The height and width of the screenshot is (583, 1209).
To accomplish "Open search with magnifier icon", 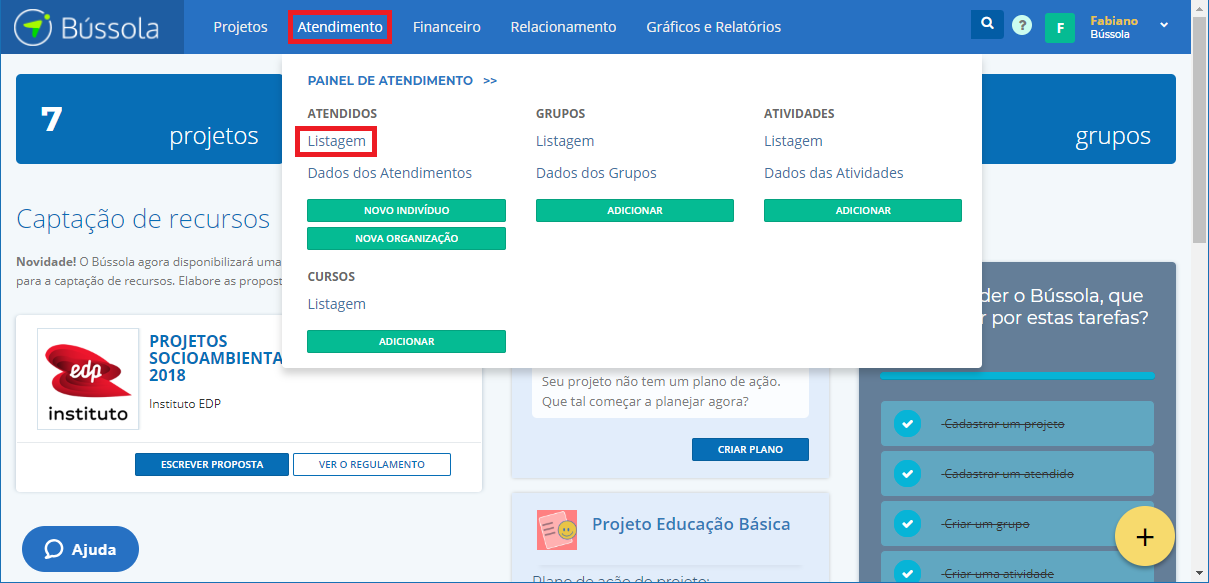I will tap(987, 26).
